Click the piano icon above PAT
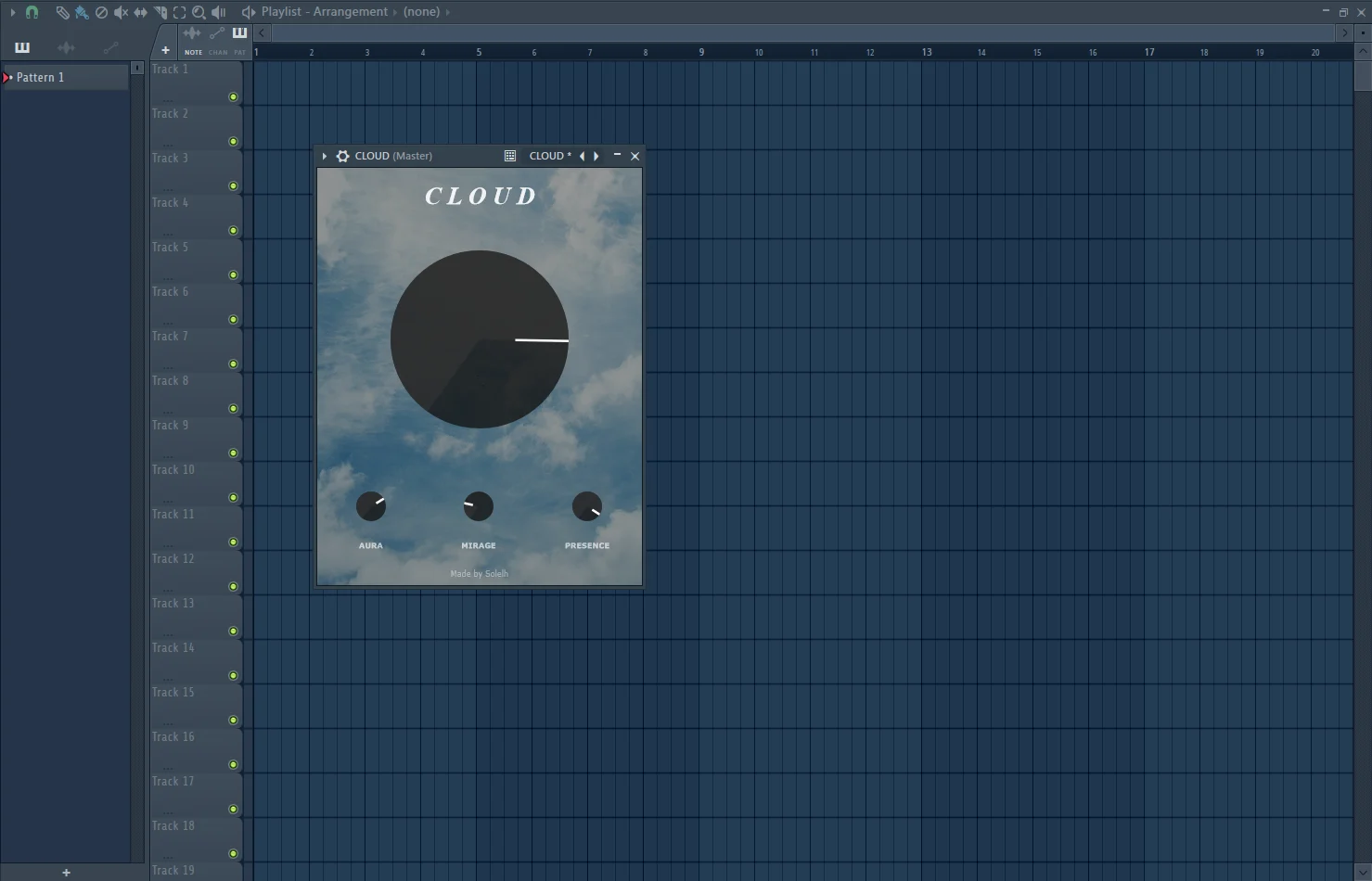 239,33
